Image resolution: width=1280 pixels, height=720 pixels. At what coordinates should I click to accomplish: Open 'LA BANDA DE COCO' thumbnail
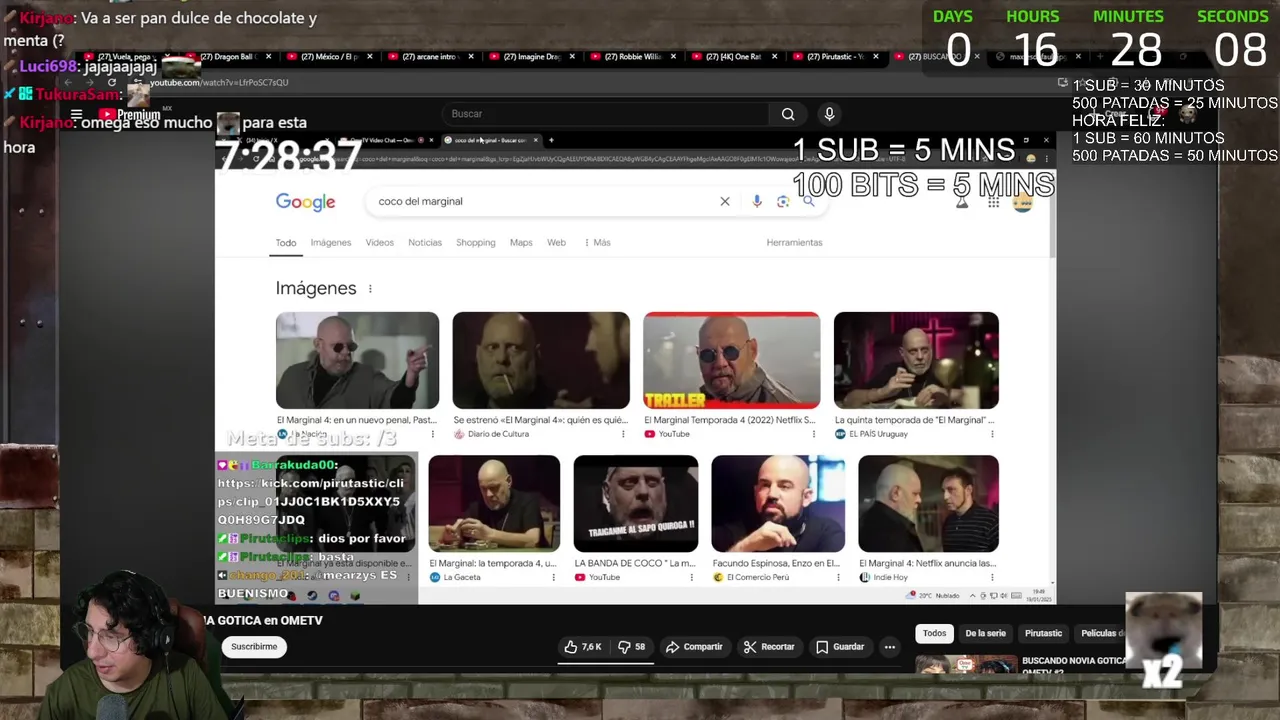click(636, 503)
